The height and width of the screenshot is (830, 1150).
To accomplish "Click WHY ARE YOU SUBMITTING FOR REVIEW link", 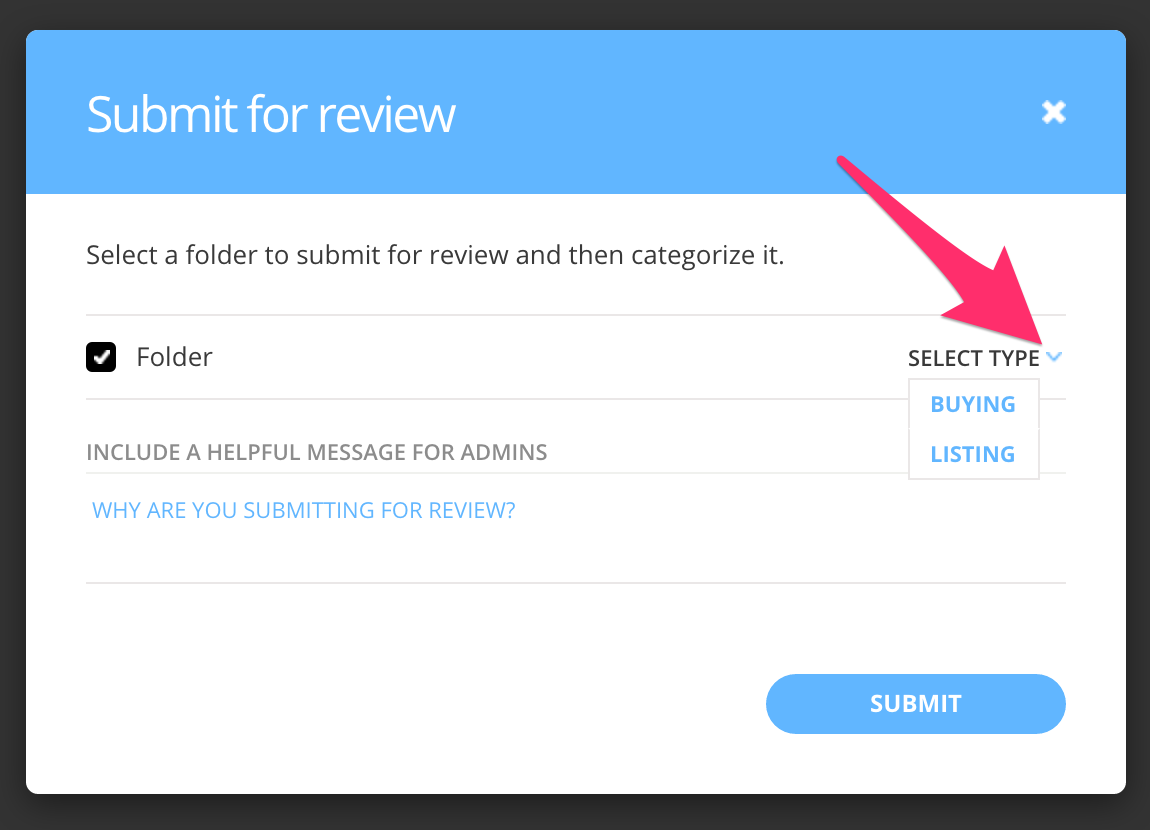I will [303, 510].
